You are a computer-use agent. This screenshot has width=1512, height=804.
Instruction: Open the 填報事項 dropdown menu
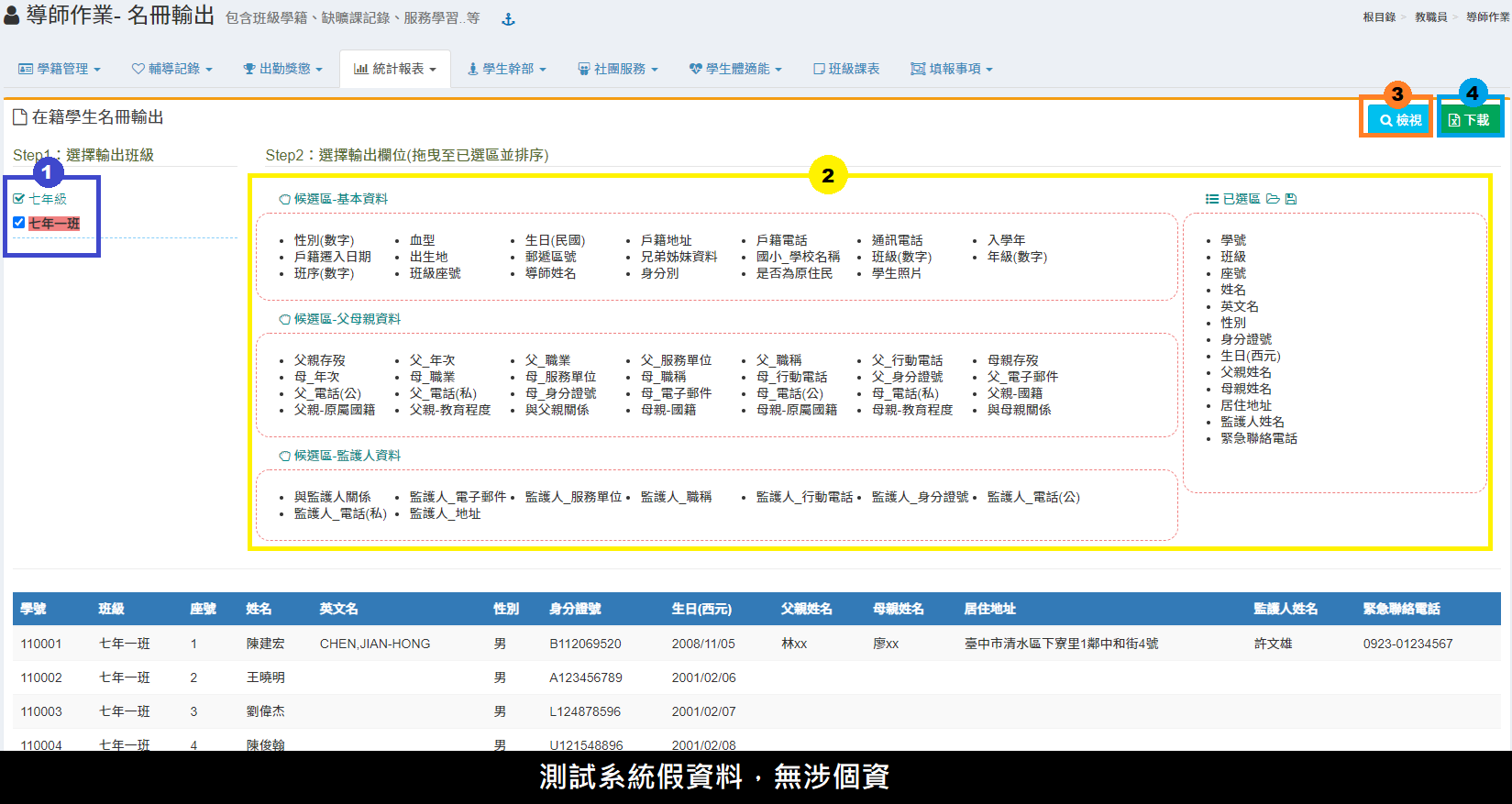[951, 69]
